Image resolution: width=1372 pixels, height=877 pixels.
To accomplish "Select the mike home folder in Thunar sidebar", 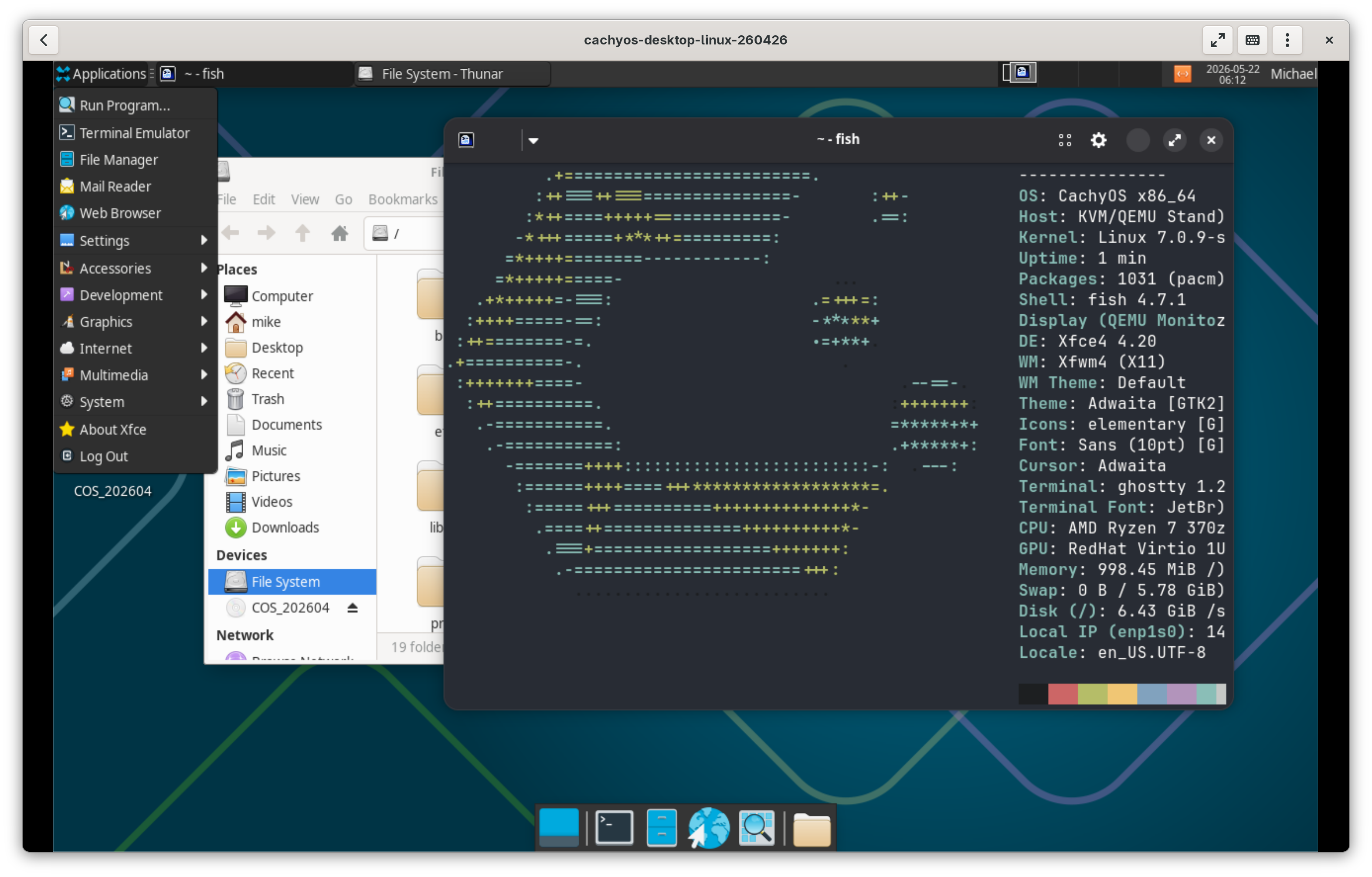I will 292,321.
